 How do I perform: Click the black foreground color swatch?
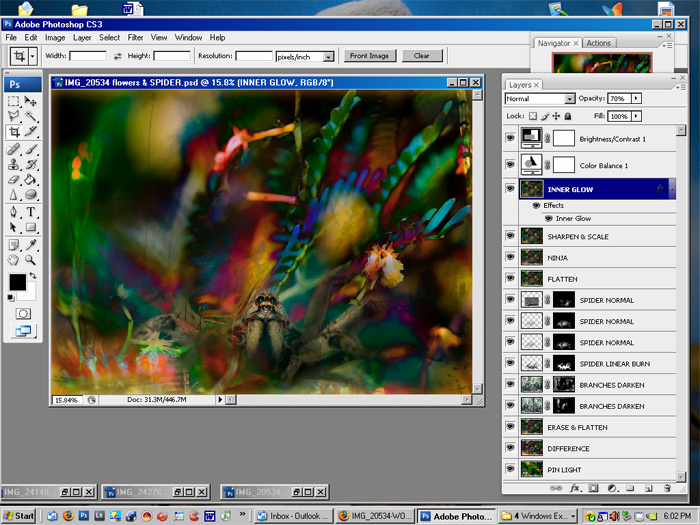(x=16, y=283)
